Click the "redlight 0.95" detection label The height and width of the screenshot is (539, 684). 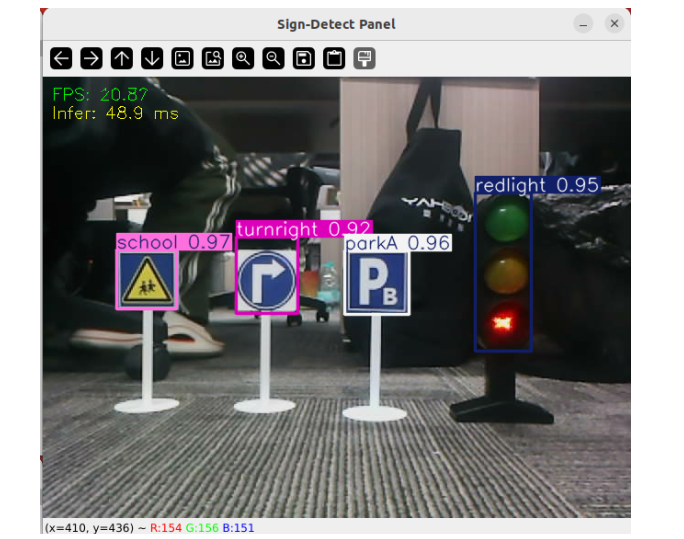click(x=537, y=185)
